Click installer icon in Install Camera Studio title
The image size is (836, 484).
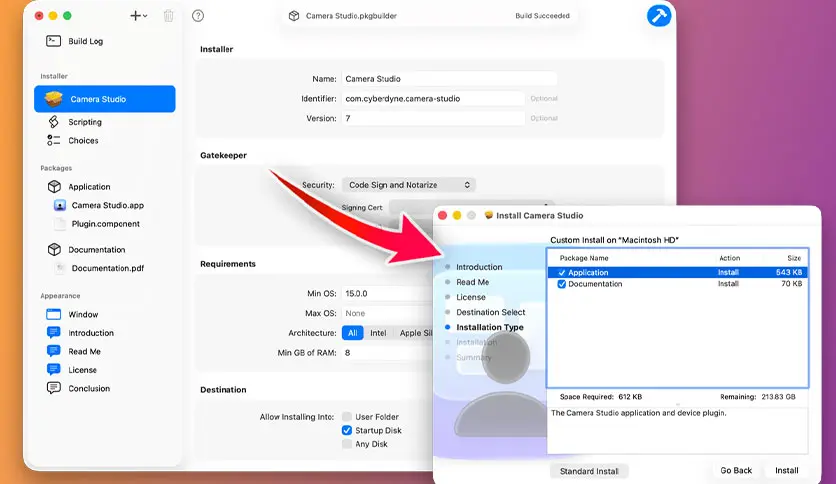click(x=488, y=215)
